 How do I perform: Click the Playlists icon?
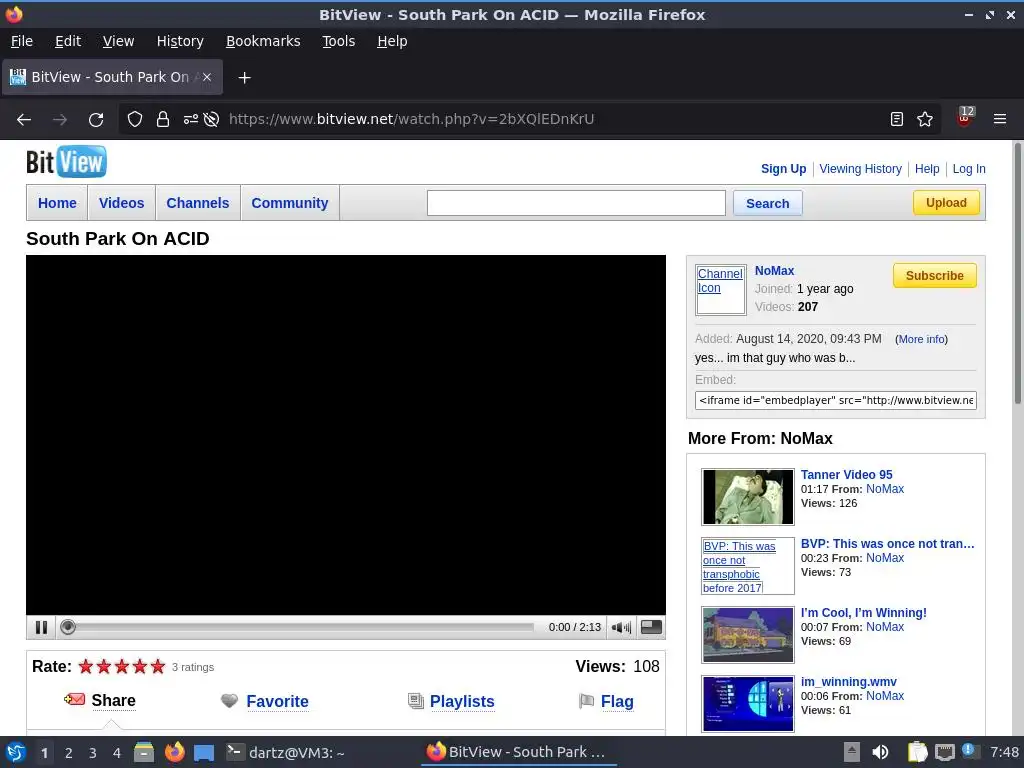tap(415, 701)
